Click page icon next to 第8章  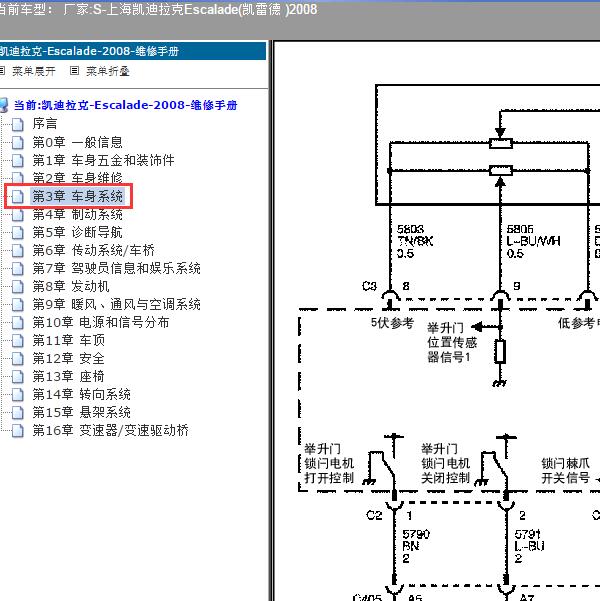(18, 287)
